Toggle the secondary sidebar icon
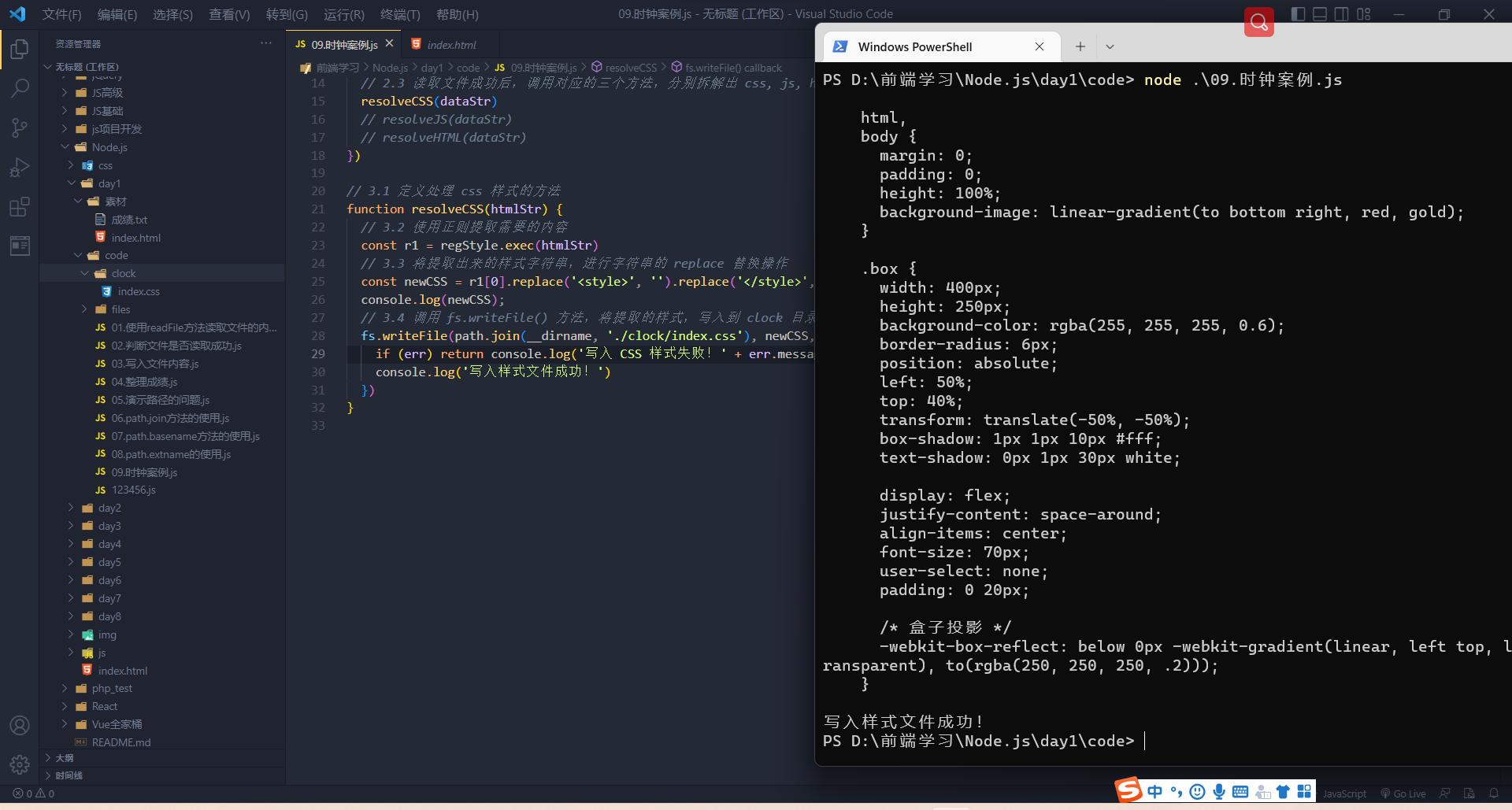Image resolution: width=1512 pixels, height=810 pixels. point(1341,14)
